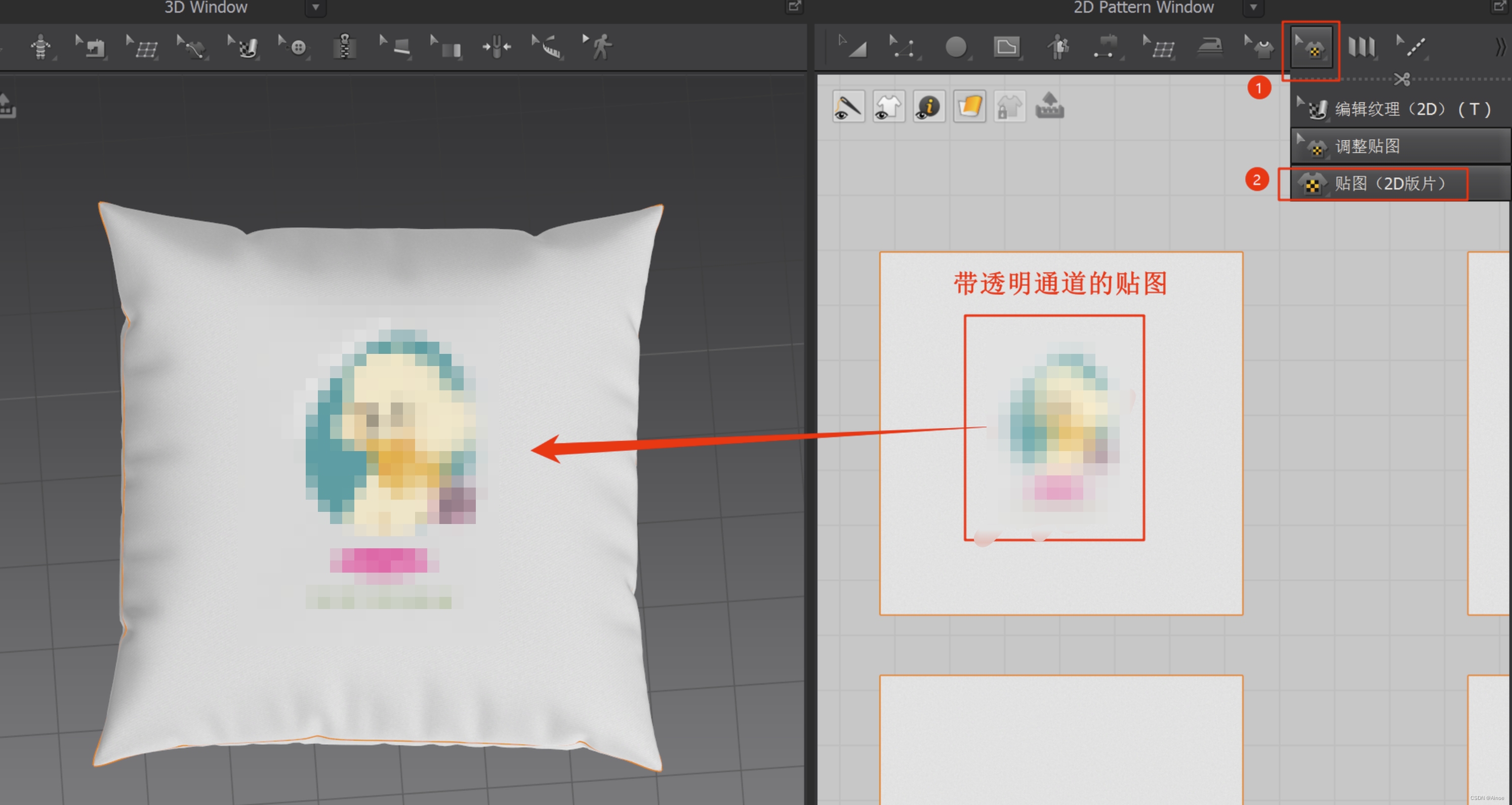
Task: Click the avatar icon in 3D toolbar
Action: [x=40, y=47]
